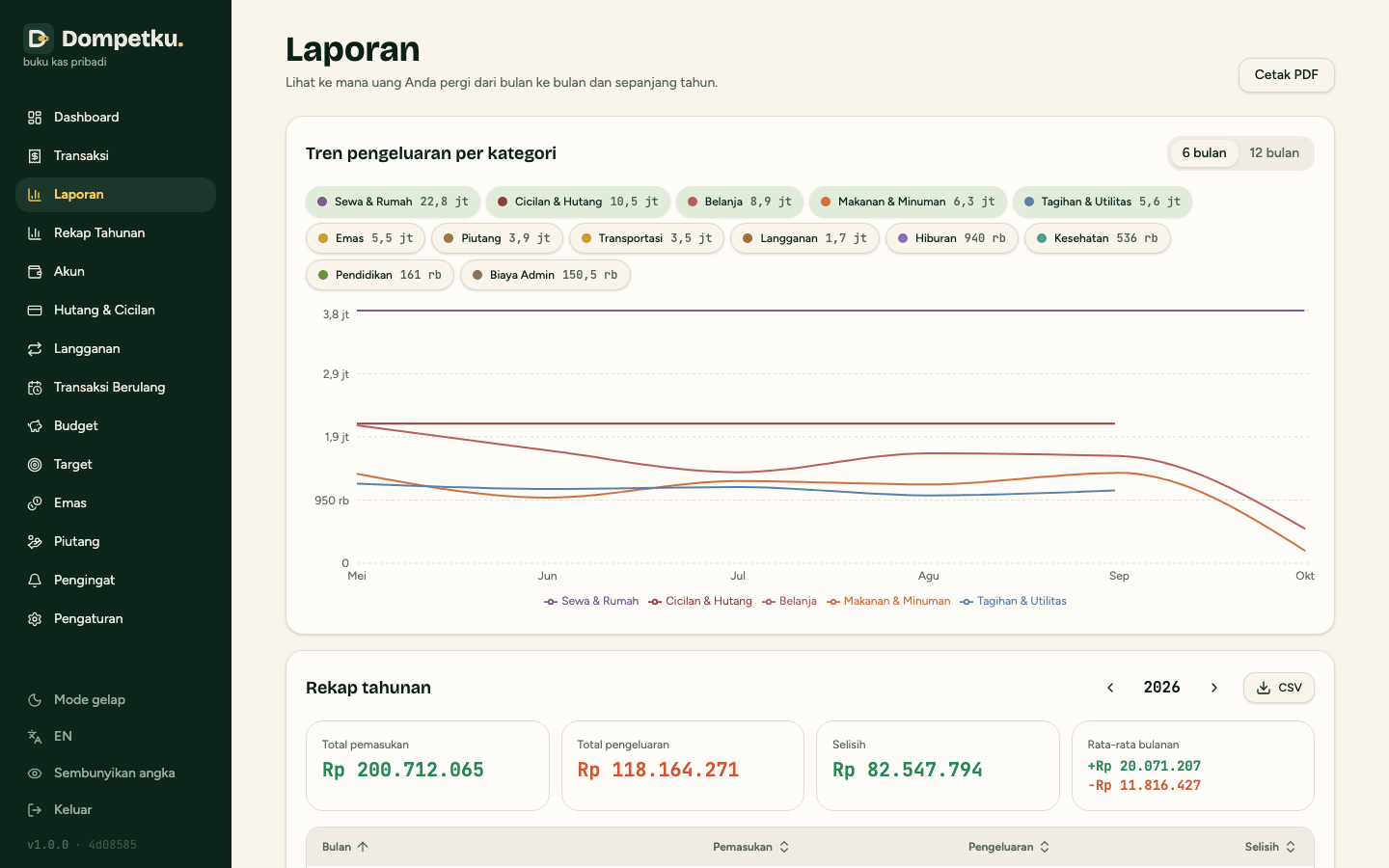Open the Budget page link
The image size is (1389, 868).
[116, 426]
